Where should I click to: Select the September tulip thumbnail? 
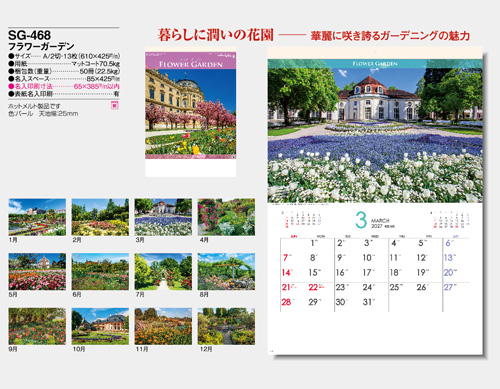37,326
